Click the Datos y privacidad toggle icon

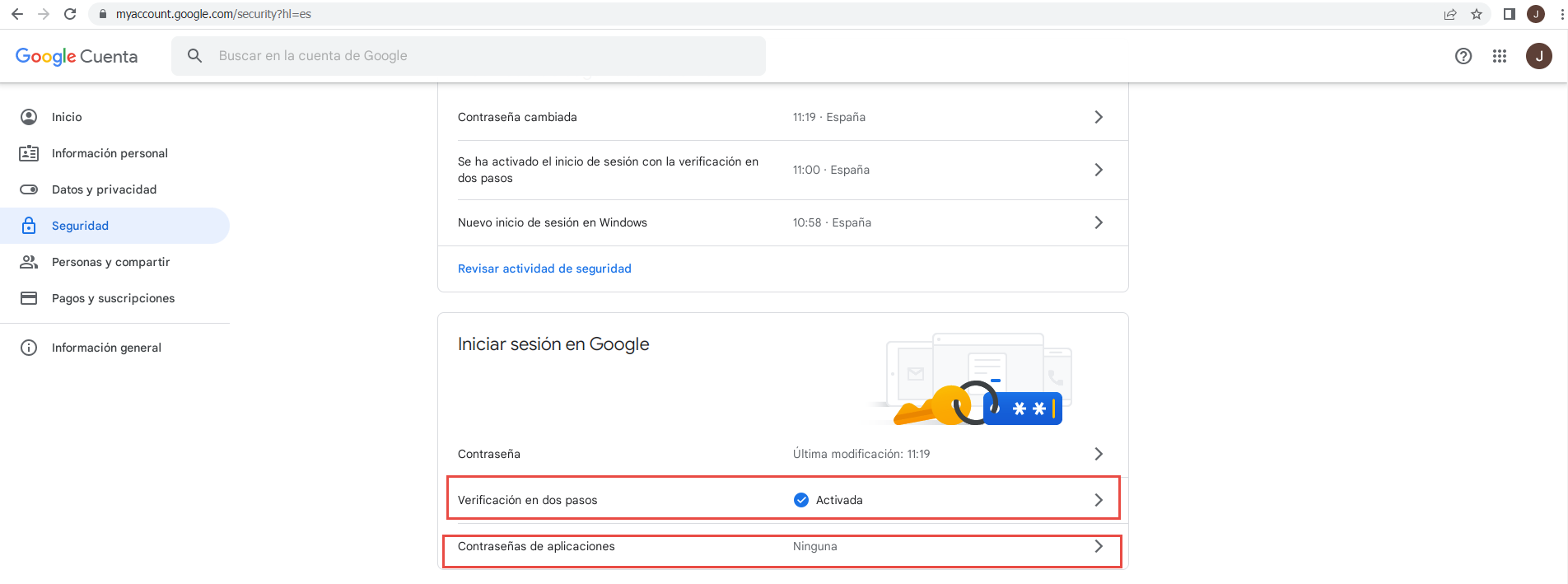pos(29,189)
